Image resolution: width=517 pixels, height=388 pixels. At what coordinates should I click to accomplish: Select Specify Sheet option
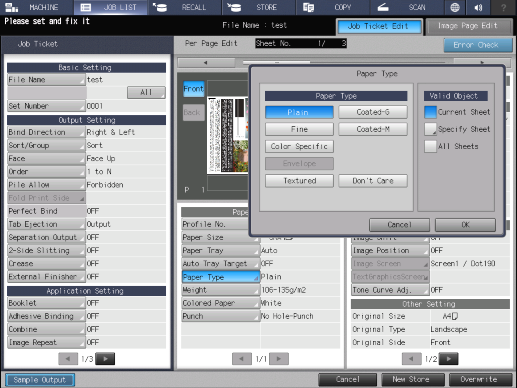click(x=430, y=129)
